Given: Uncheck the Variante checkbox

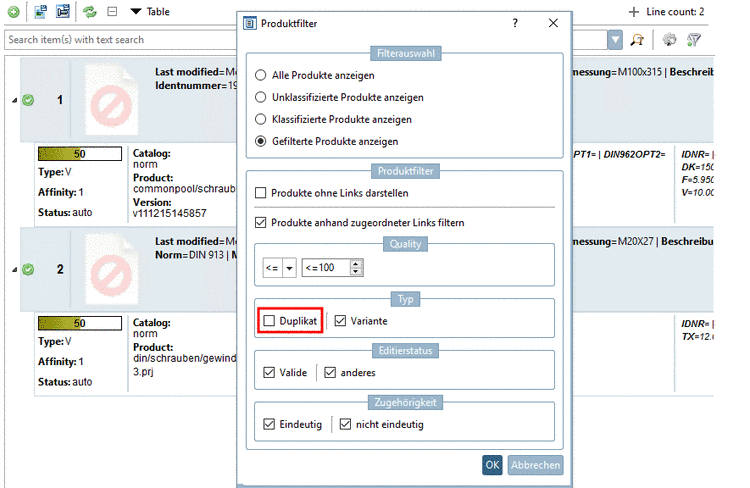Looking at the screenshot, I should click(341, 321).
